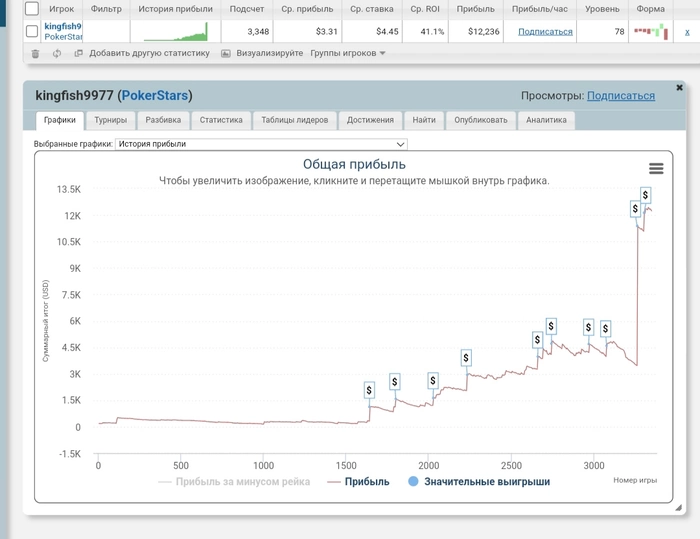The width and height of the screenshot is (700, 539).
Task: Click the '3,348' count cell
Action: (x=258, y=32)
